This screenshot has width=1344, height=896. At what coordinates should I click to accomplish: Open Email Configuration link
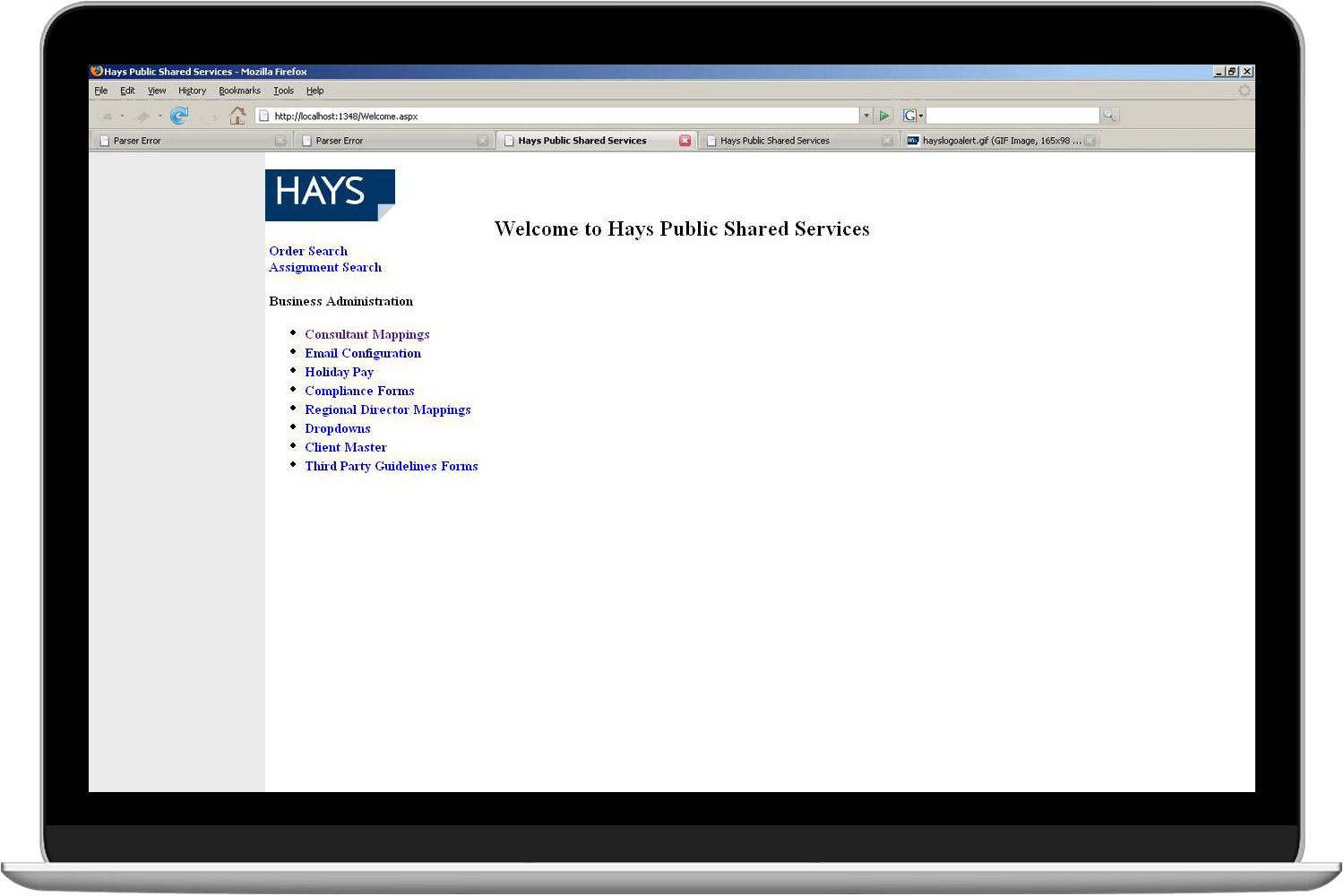coord(363,353)
